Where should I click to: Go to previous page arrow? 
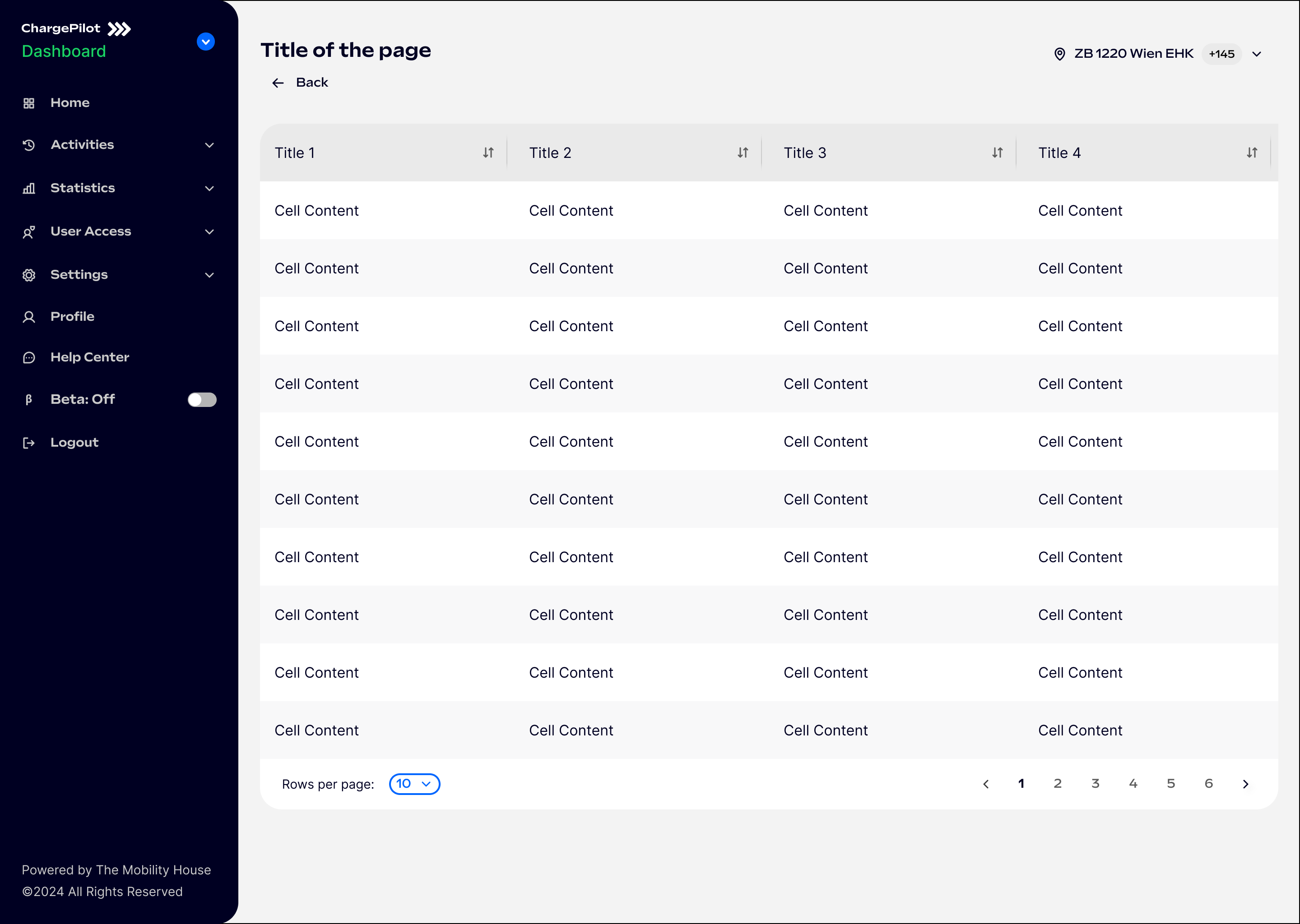click(986, 784)
